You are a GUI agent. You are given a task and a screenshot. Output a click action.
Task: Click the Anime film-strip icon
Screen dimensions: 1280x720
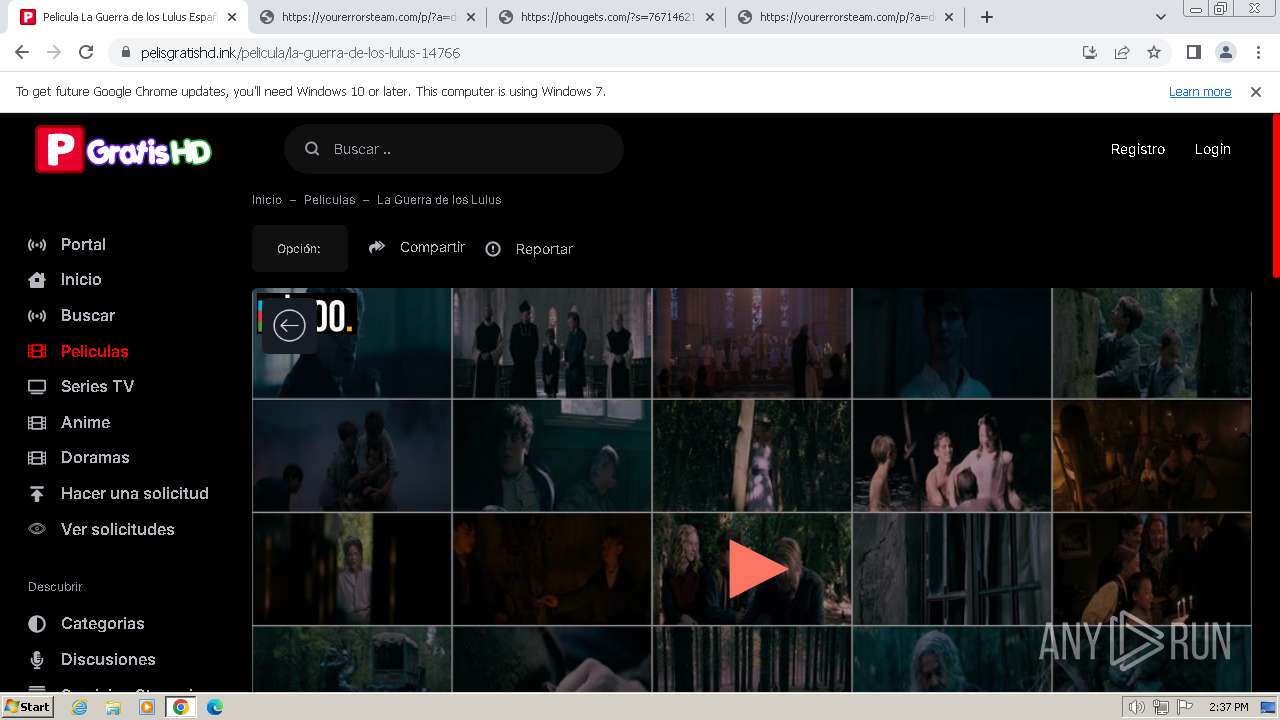pos(37,423)
